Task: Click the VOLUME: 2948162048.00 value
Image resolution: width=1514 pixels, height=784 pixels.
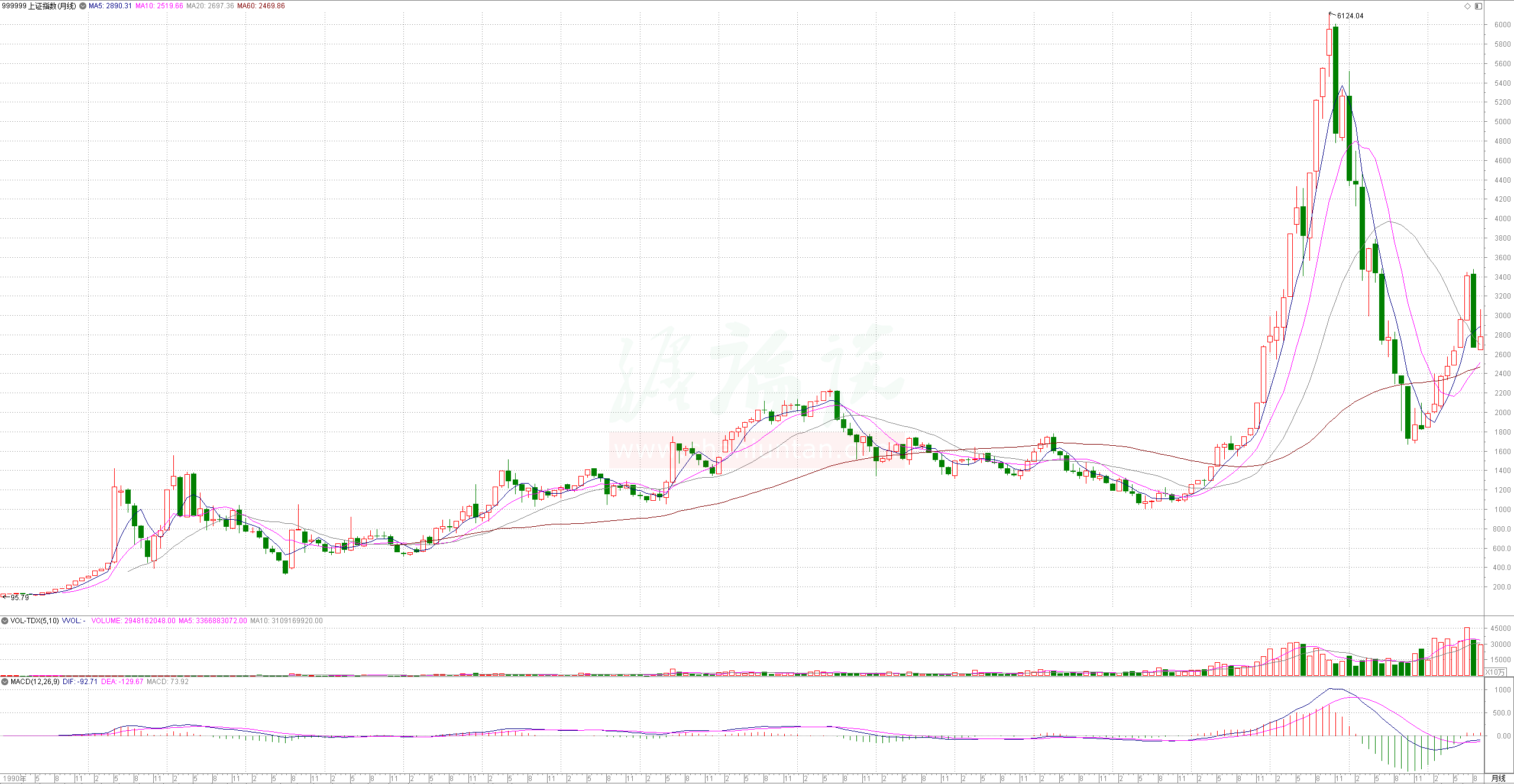Action: [133, 621]
